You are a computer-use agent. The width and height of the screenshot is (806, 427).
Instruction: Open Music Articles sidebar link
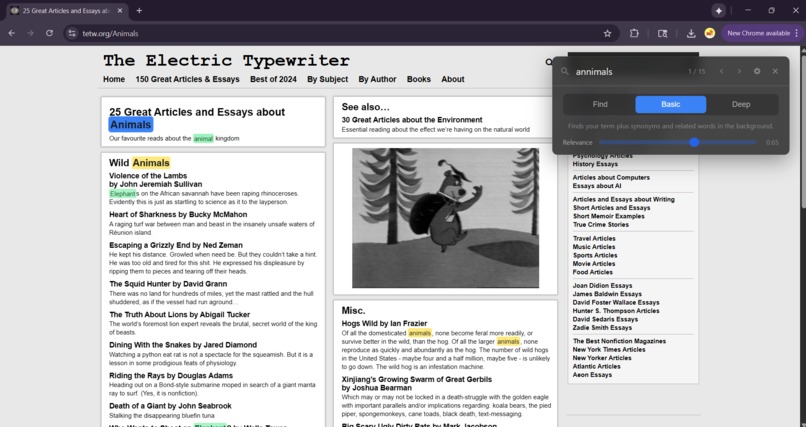coord(593,247)
